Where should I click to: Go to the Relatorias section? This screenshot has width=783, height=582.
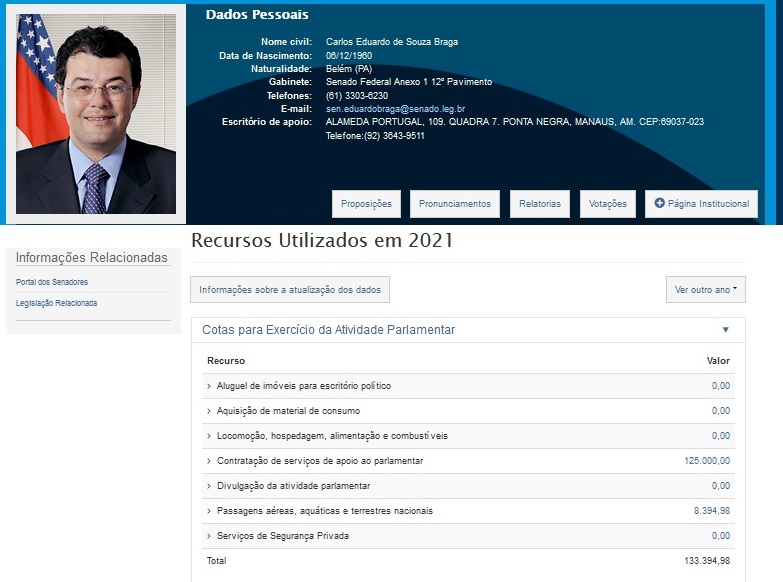[x=540, y=204]
